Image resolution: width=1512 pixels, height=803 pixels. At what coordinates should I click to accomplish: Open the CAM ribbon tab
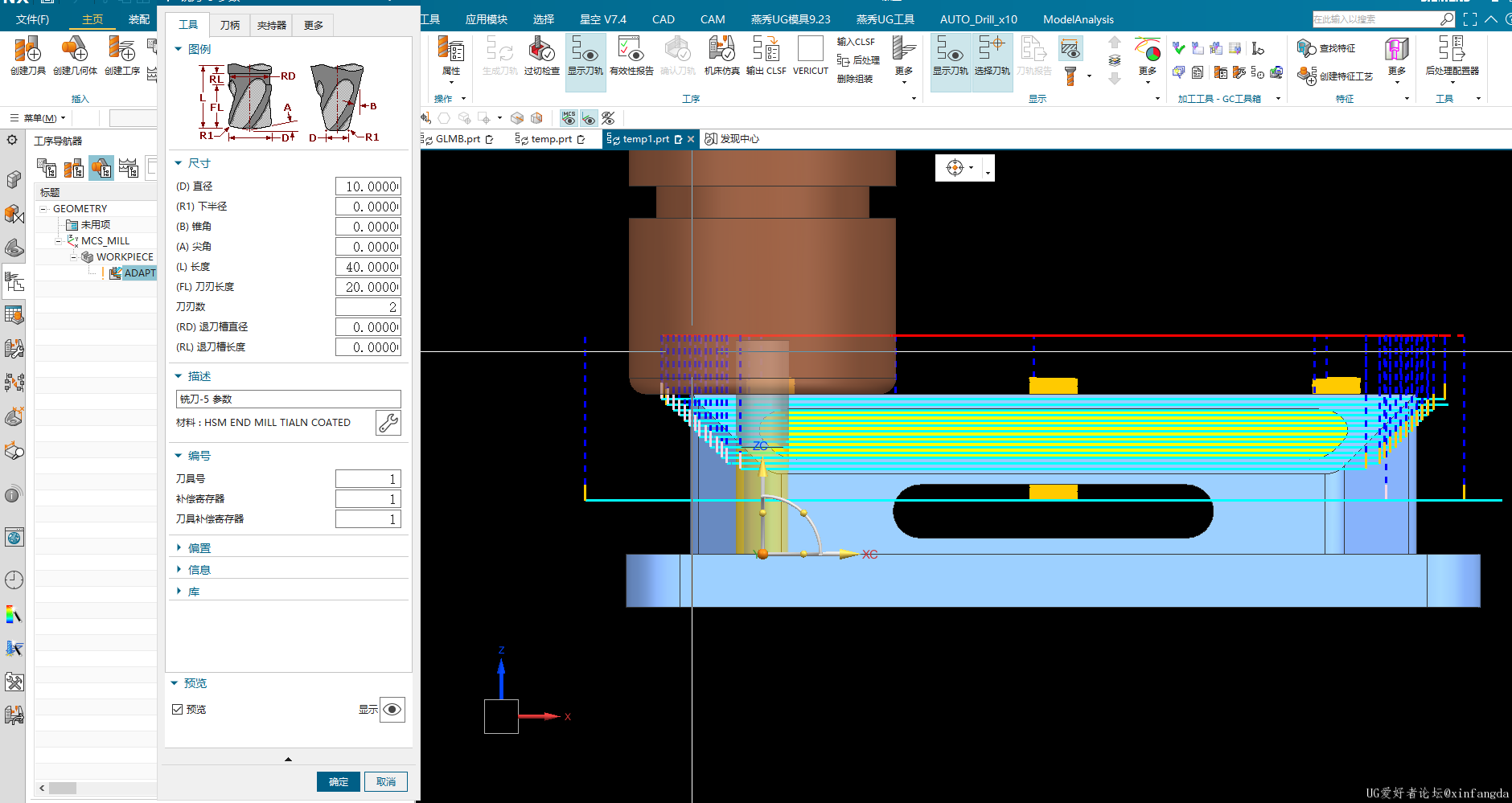(x=713, y=19)
